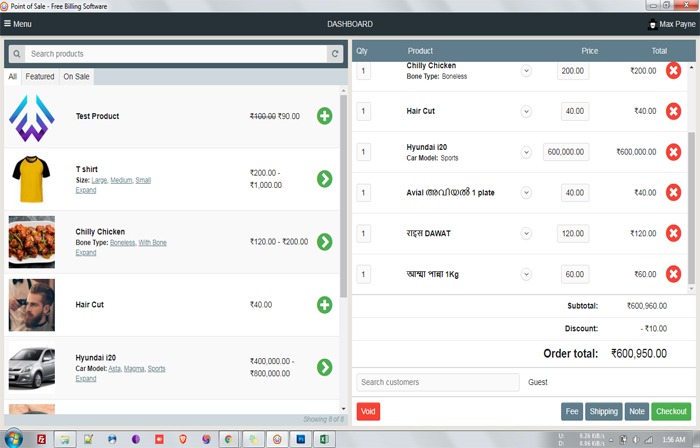The image size is (700, 448).
Task: Add Test Product with green plus icon
Action: pos(324,117)
